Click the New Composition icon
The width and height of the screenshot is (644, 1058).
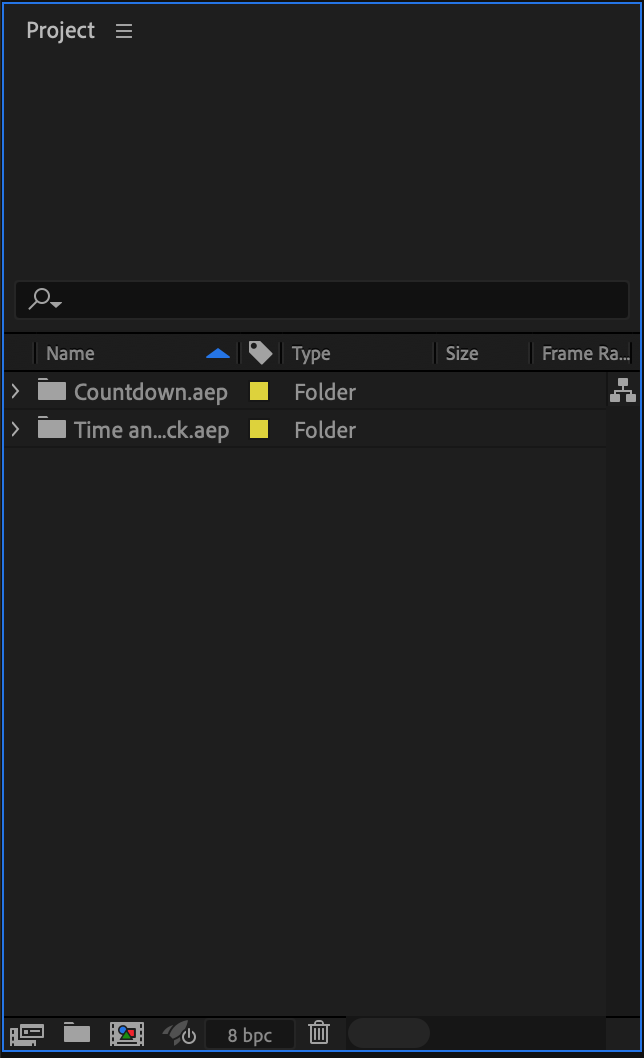point(127,1033)
